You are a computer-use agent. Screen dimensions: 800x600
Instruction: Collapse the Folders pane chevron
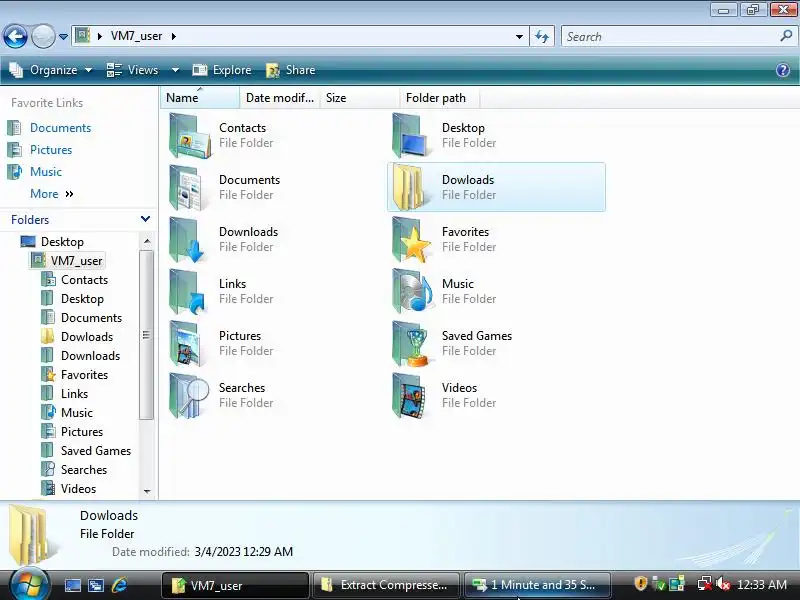point(145,219)
